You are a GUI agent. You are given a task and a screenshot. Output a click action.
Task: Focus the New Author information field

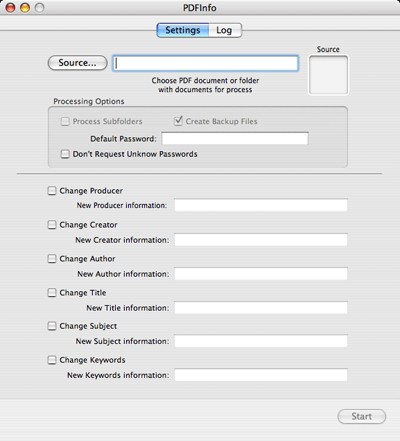261,274
